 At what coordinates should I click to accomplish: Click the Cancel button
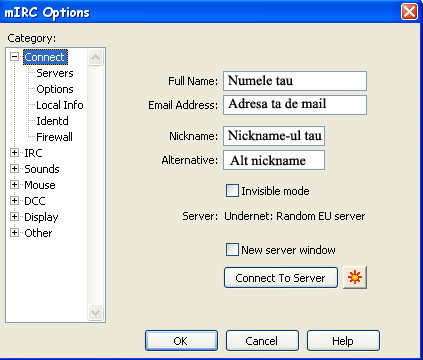[x=262, y=341]
